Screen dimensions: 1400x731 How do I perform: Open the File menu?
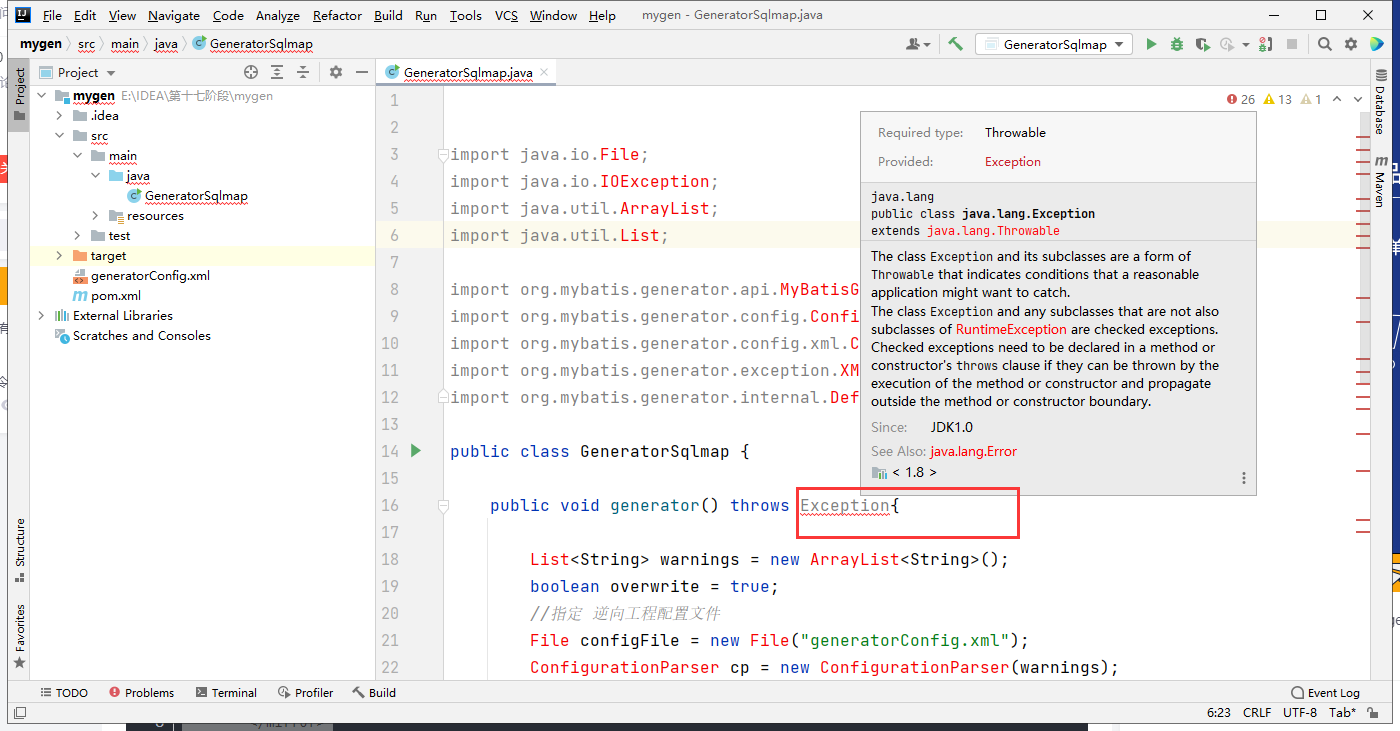pyautogui.click(x=52, y=15)
